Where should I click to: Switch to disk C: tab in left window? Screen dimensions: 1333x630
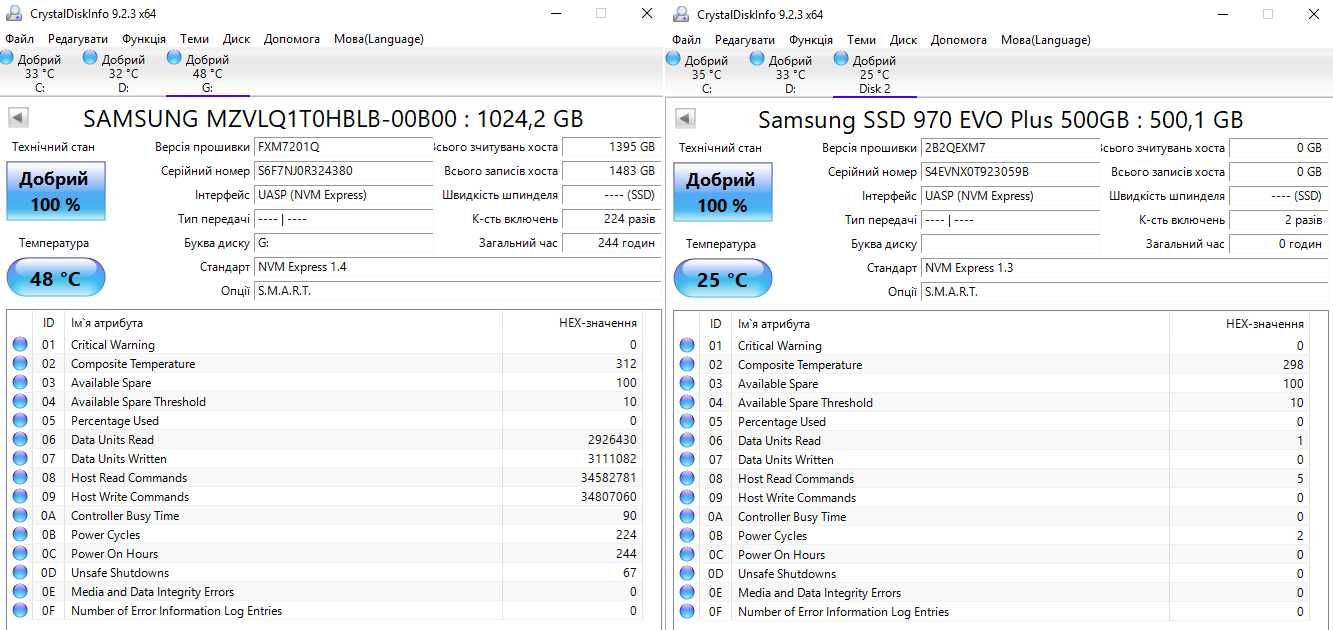click(x=39, y=74)
